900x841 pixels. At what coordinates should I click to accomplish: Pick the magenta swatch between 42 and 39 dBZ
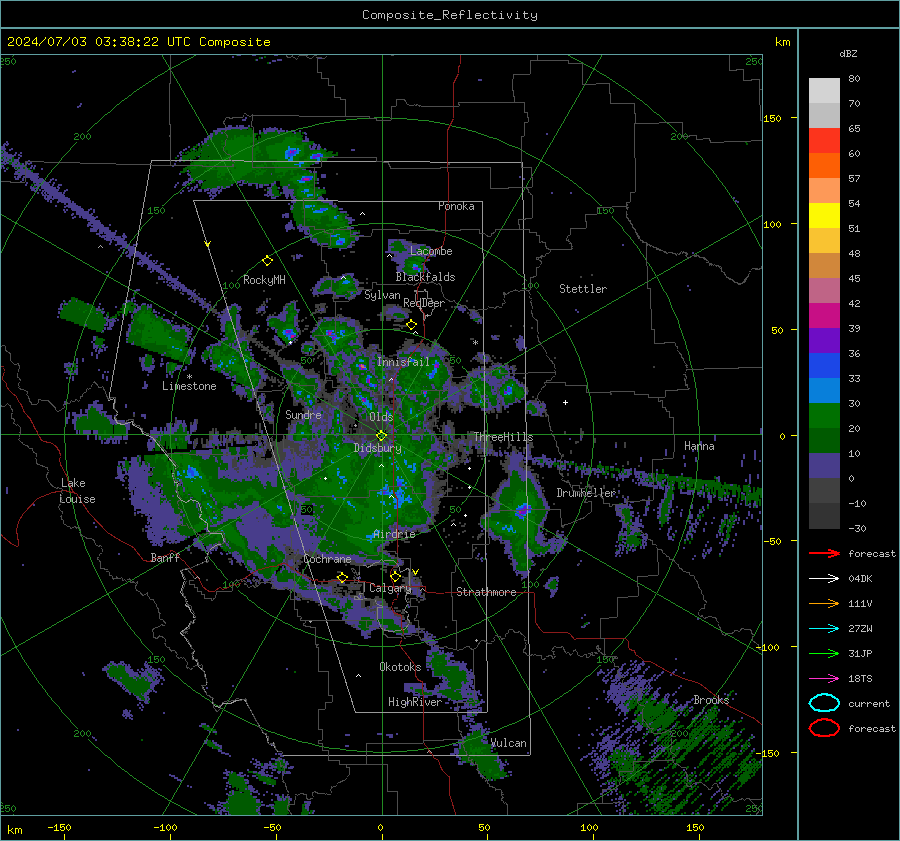point(824,316)
